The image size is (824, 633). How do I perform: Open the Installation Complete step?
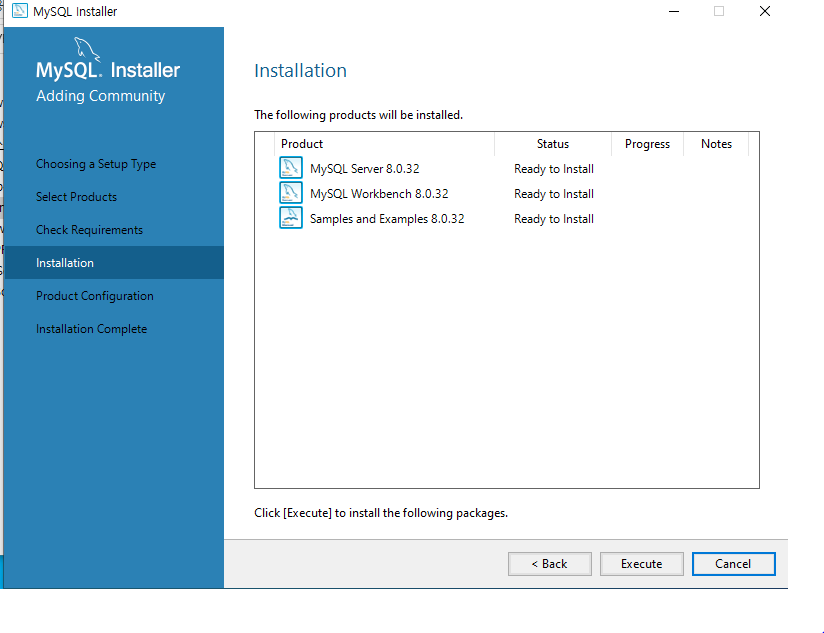pos(91,329)
